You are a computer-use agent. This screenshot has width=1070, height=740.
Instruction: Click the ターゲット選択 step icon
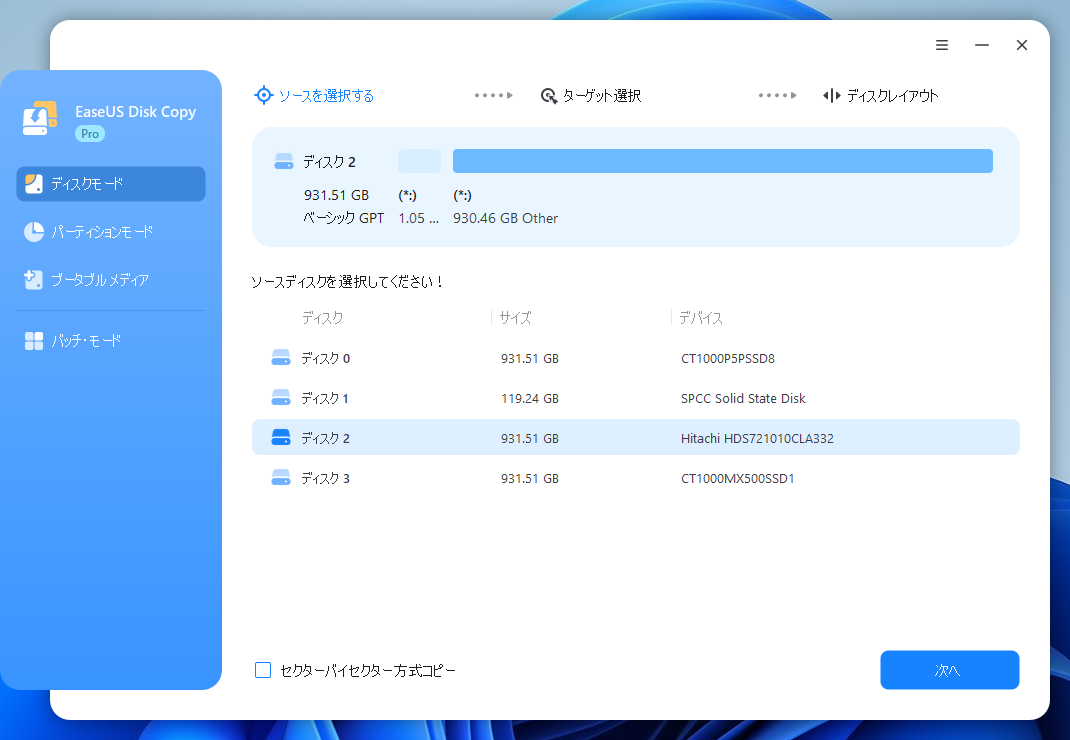tap(548, 96)
